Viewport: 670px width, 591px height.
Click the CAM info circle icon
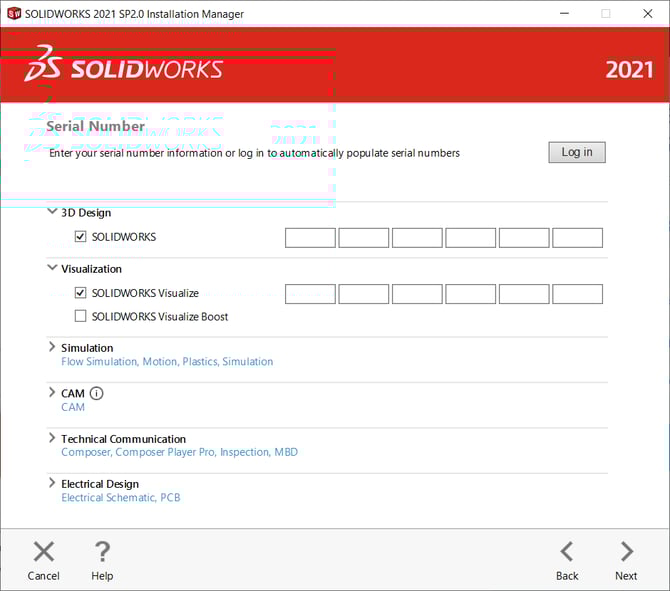pos(97,393)
